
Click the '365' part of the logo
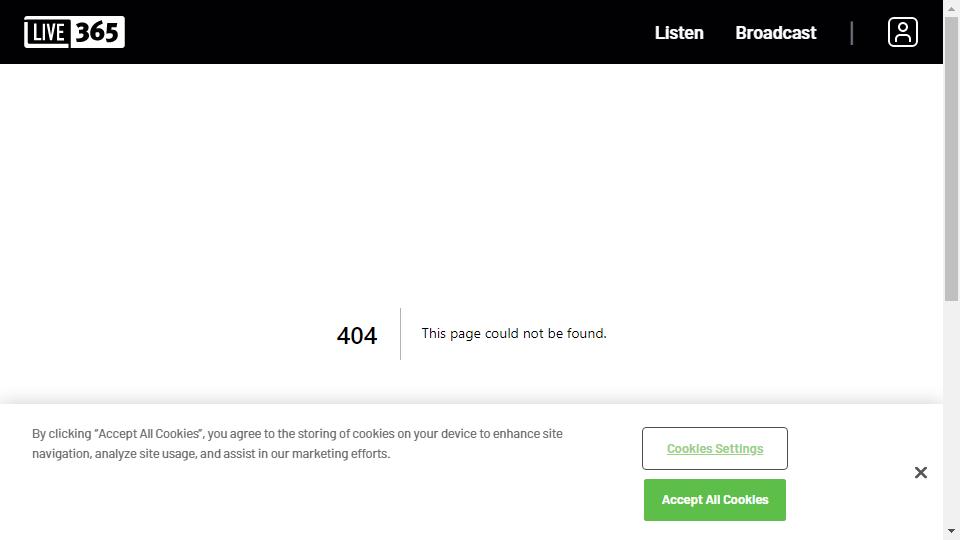point(98,32)
